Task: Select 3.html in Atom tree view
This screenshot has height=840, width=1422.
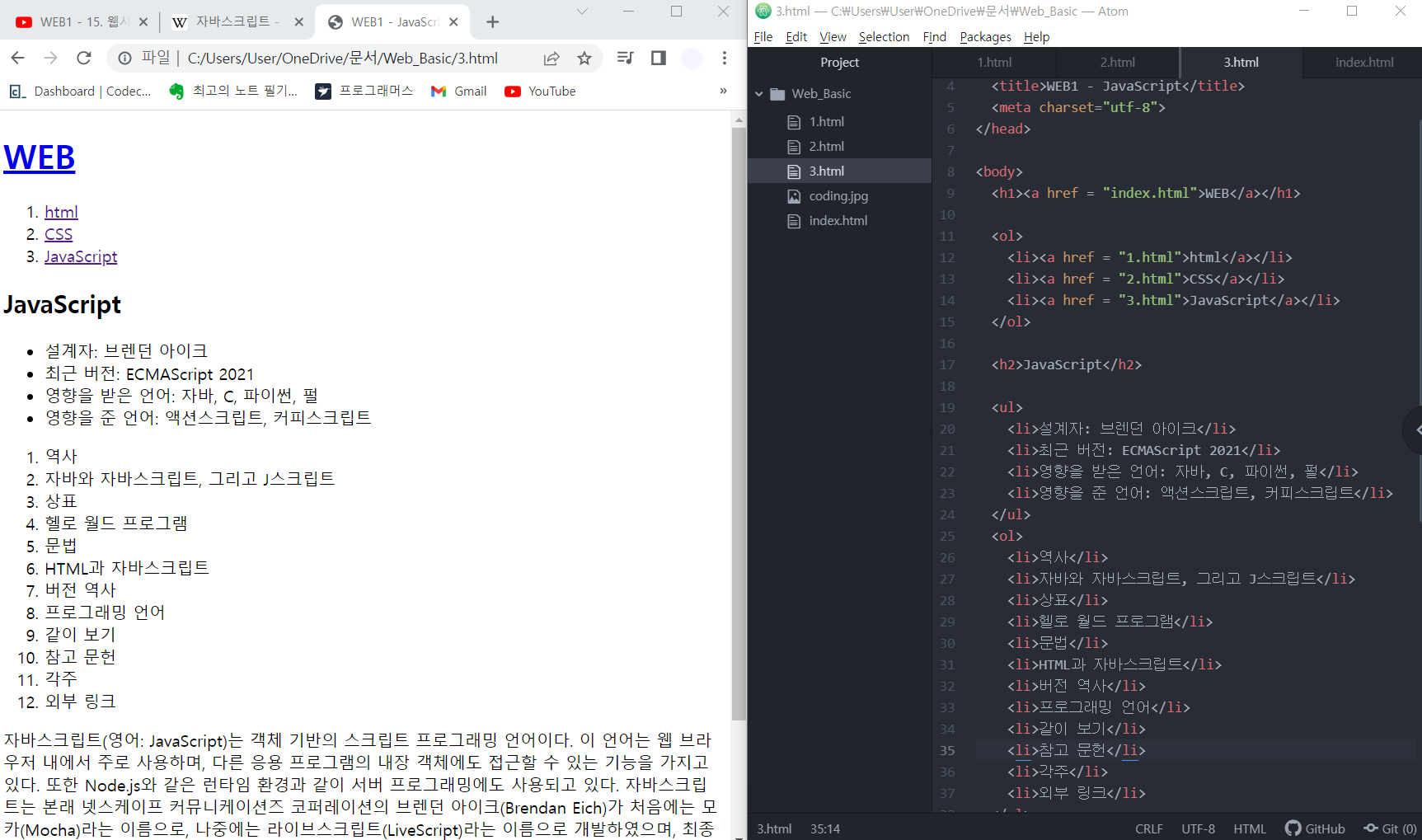Action: coord(839,171)
